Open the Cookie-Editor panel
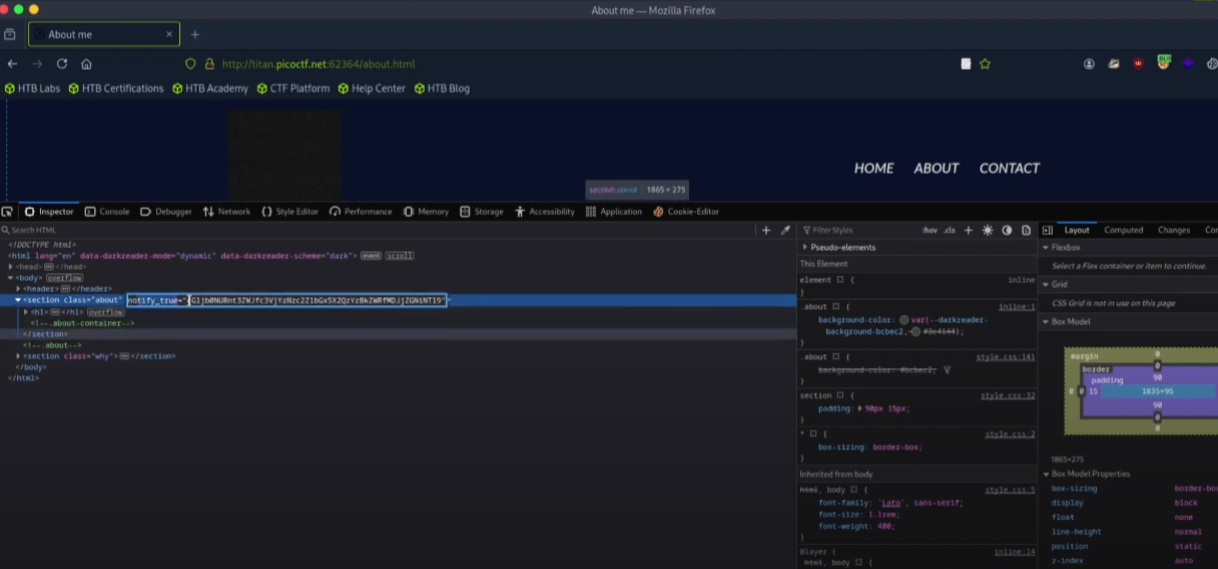 (x=686, y=212)
